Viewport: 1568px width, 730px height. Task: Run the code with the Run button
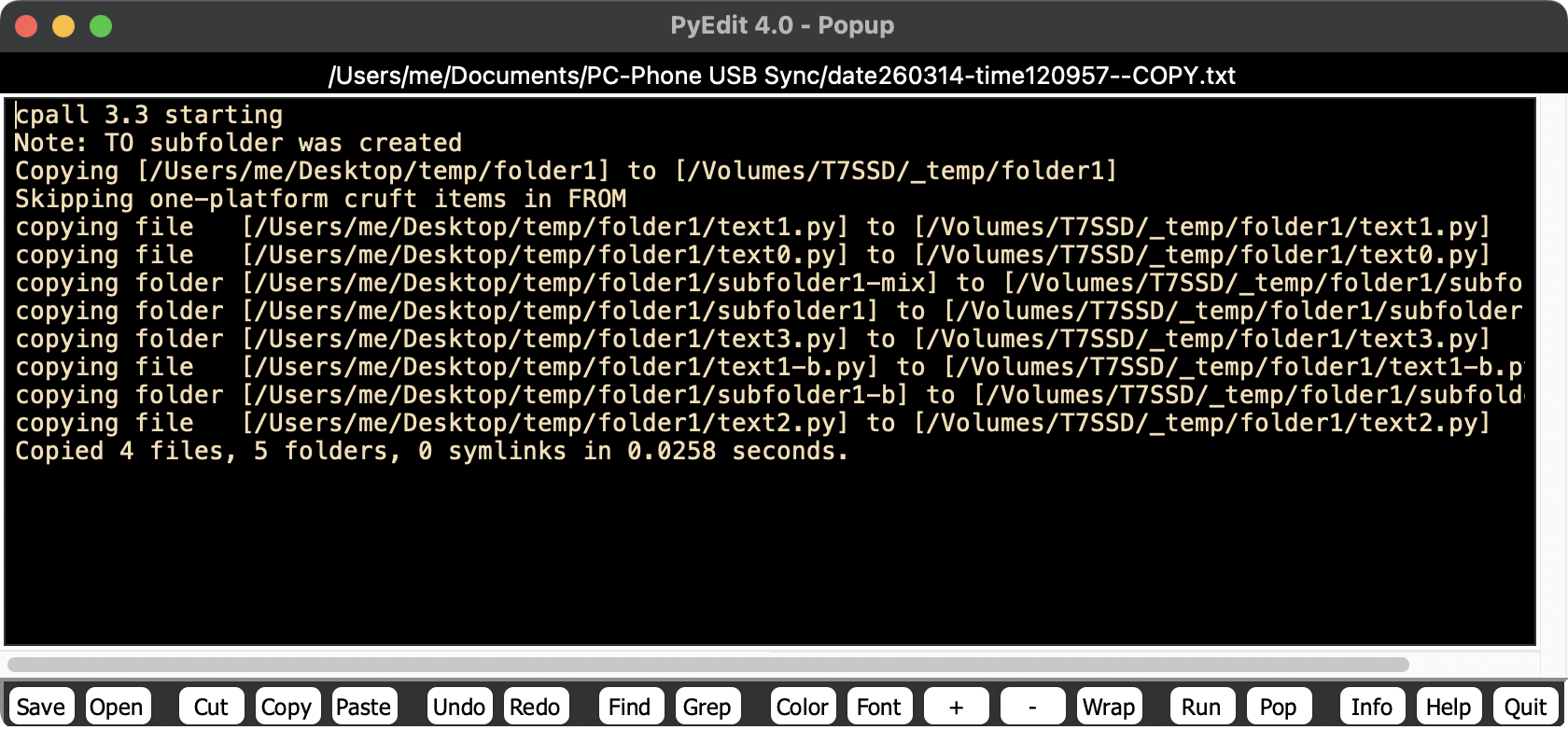pos(1201,707)
